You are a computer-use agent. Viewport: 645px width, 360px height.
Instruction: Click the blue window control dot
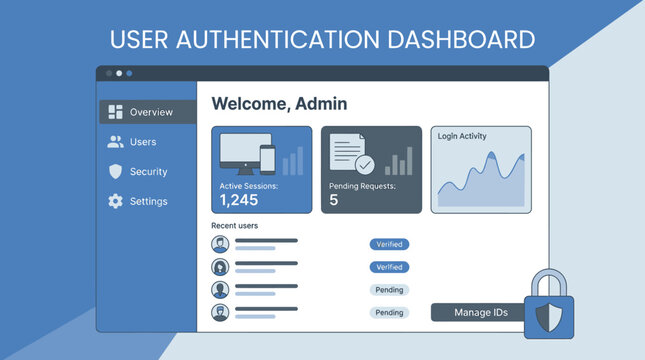tap(129, 73)
